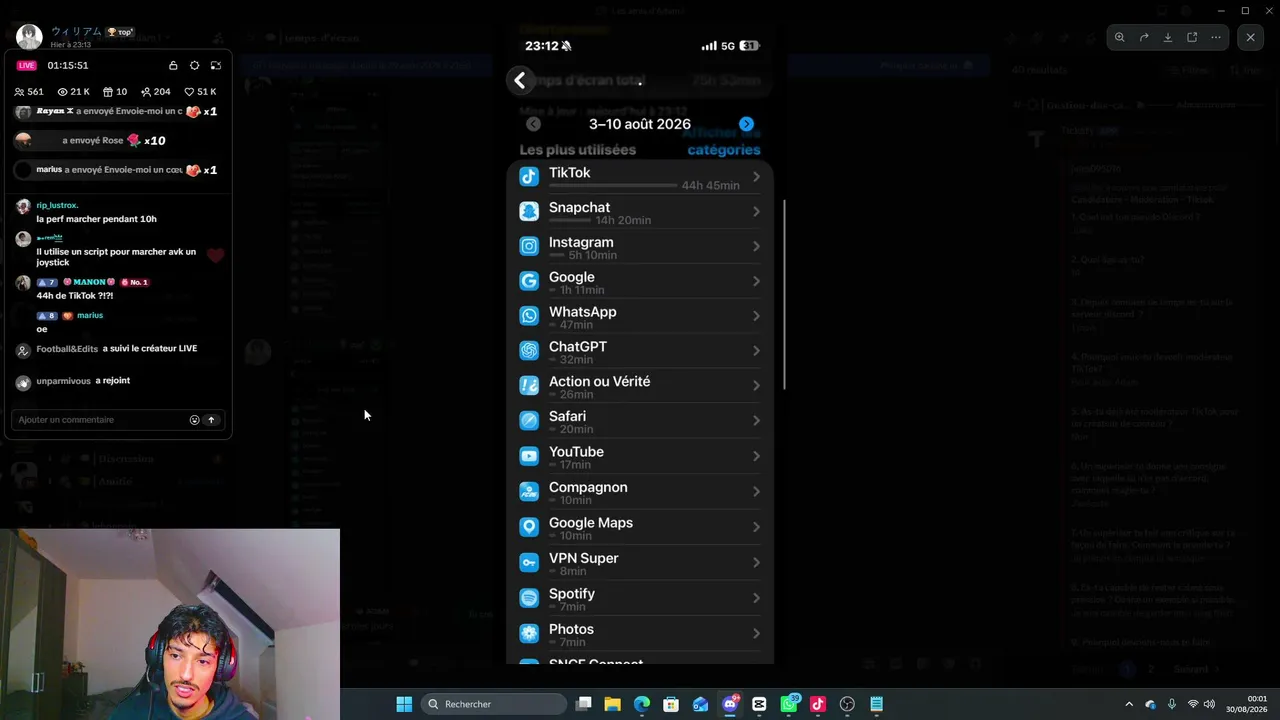
Task: Expand the Compagnon row chevron
Action: 756,491
